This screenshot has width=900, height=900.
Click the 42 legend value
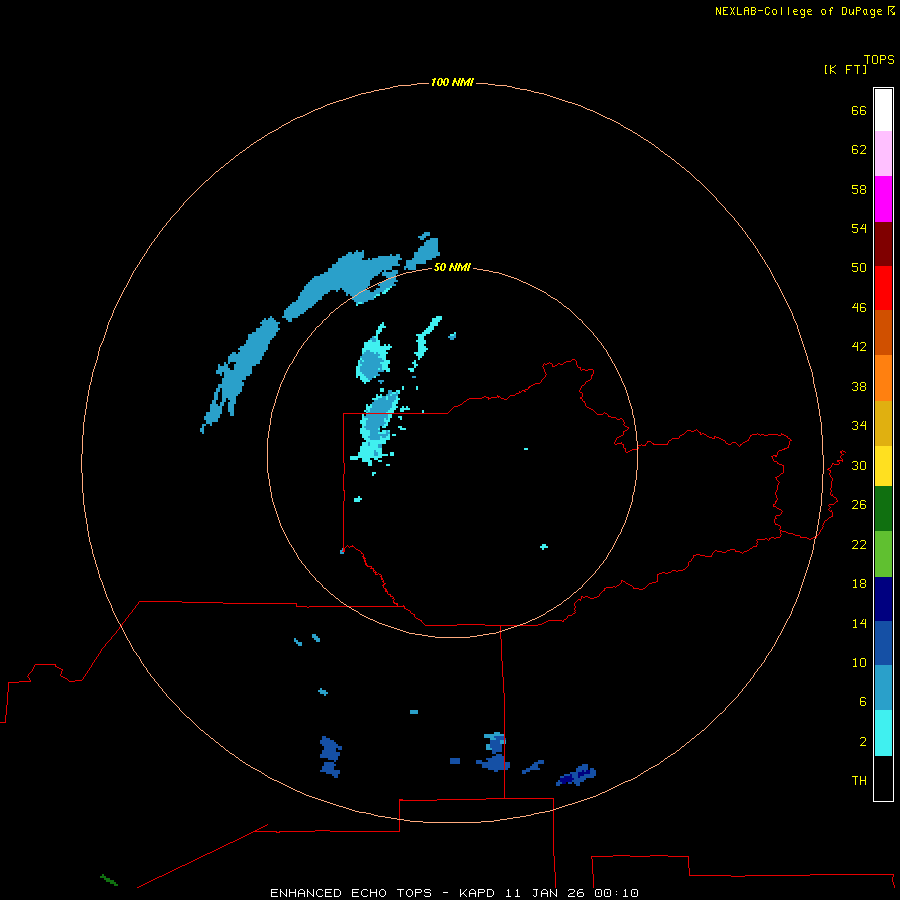click(859, 346)
